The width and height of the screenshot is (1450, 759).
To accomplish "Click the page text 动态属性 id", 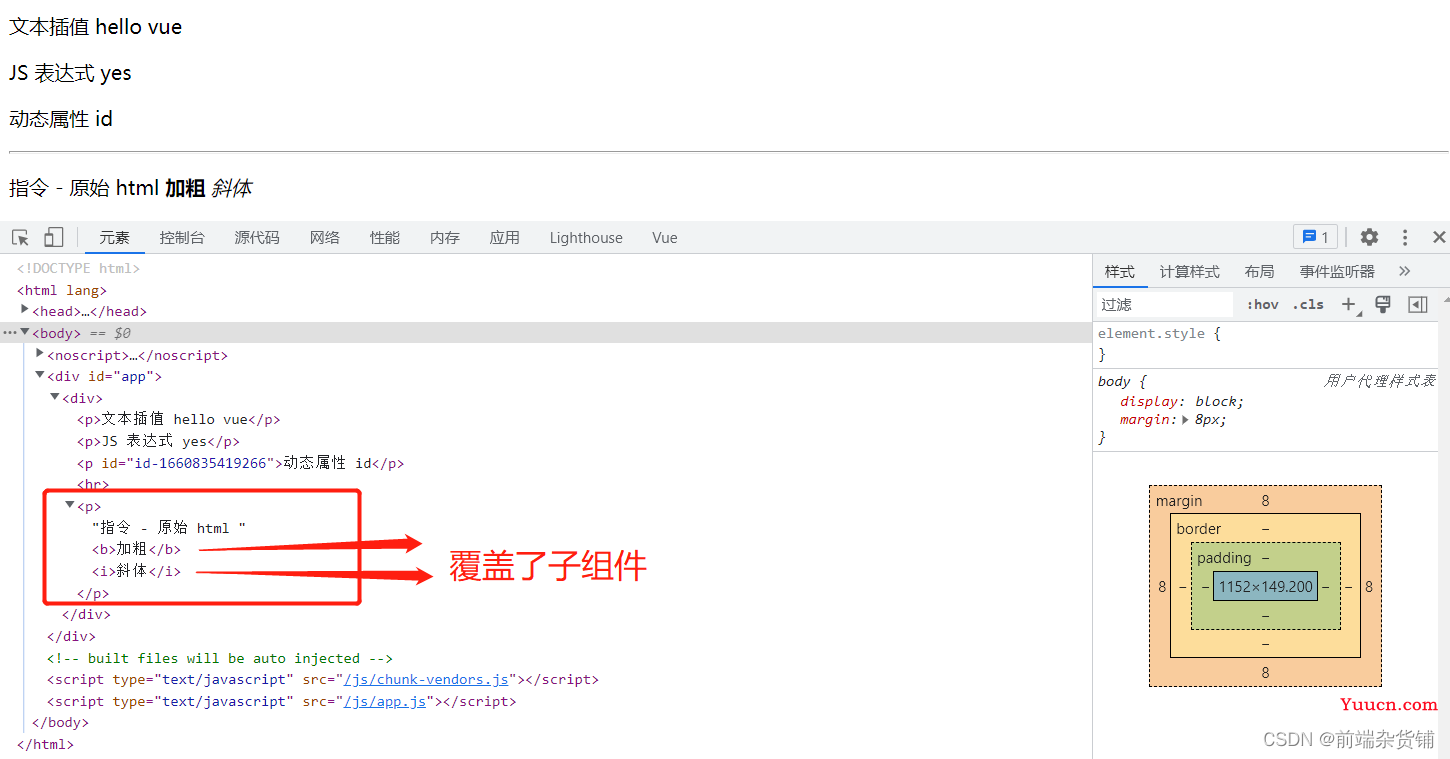I will tap(61, 119).
